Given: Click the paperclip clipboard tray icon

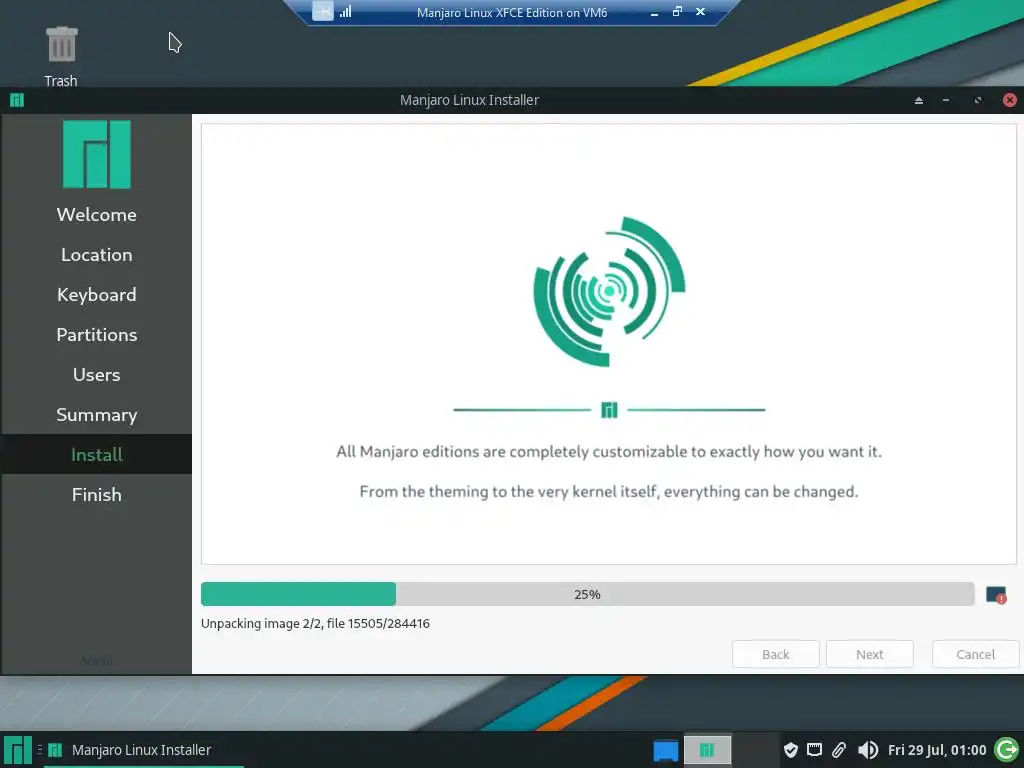Looking at the screenshot, I should coord(839,750).
